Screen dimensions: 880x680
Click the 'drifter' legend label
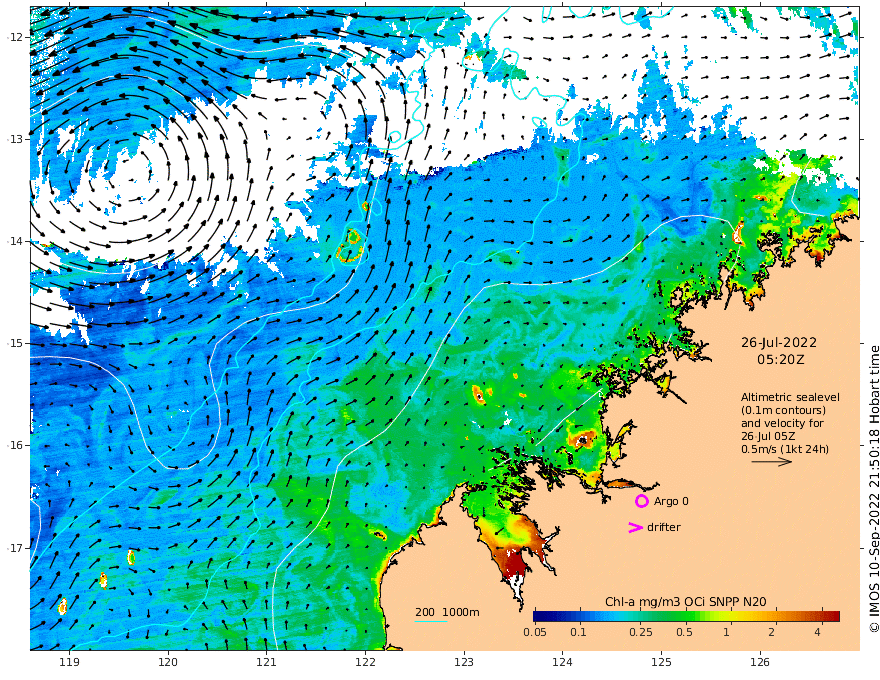point(664,527)
